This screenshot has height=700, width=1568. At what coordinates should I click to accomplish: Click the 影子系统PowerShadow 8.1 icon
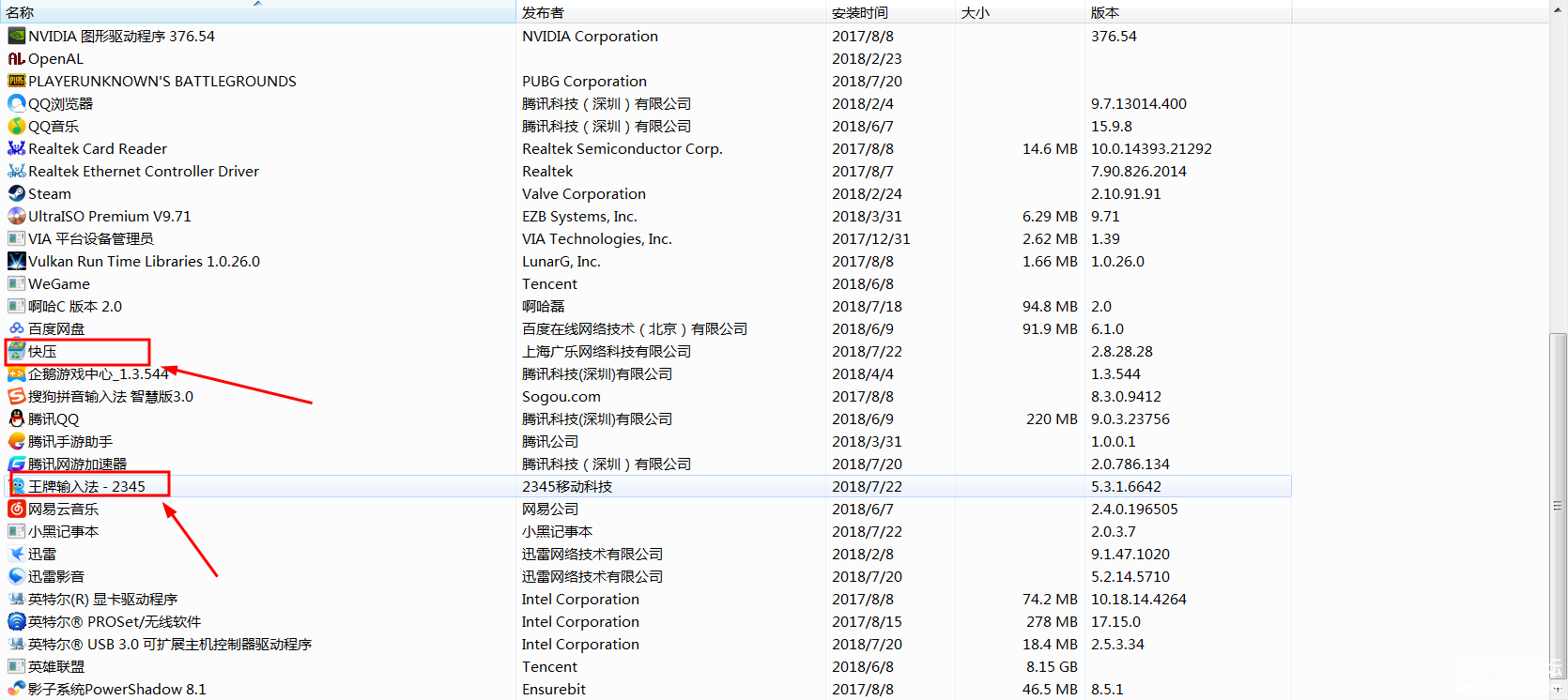coord(16,689)
